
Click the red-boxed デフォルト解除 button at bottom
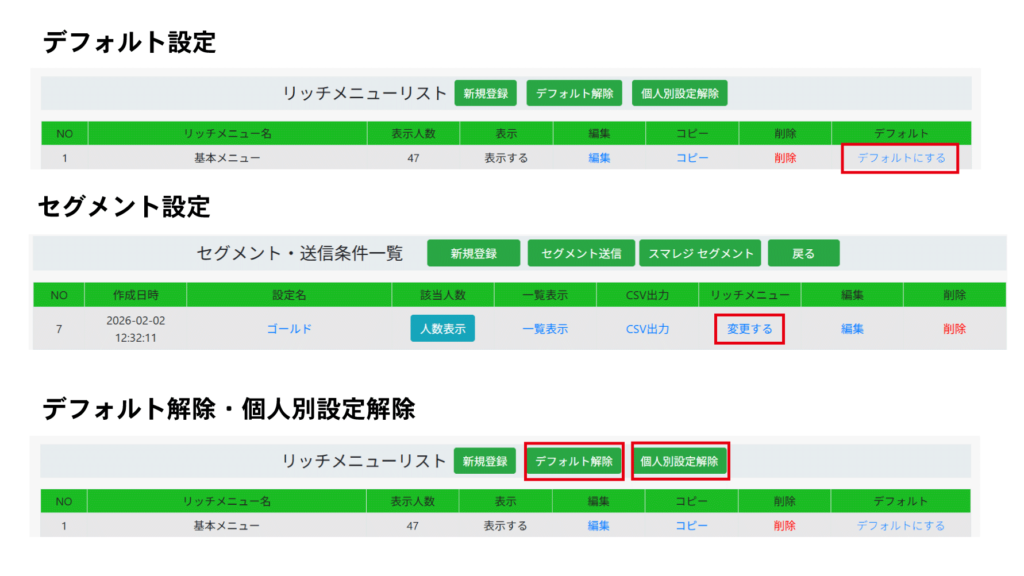tap(574, 462)
